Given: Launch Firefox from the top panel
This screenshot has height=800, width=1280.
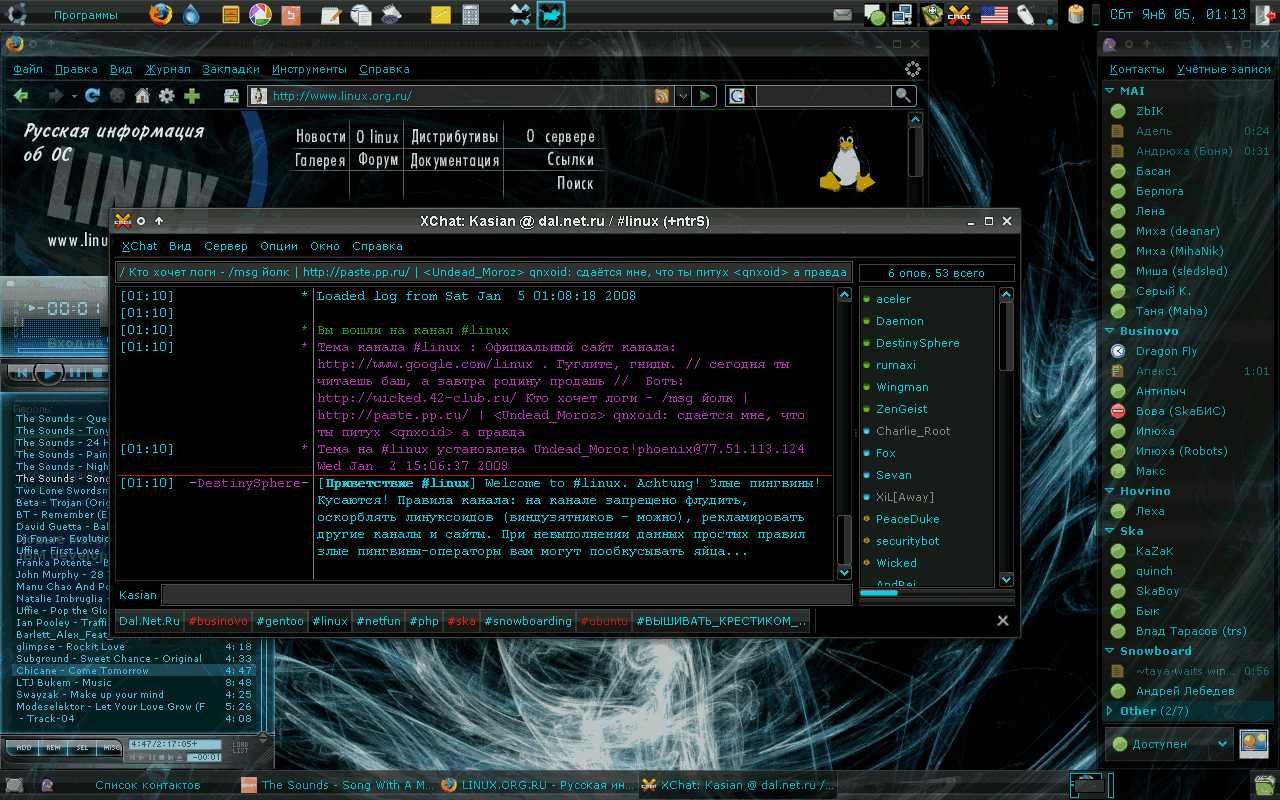Looking at the screenshot, I should [x=160, y=15].
